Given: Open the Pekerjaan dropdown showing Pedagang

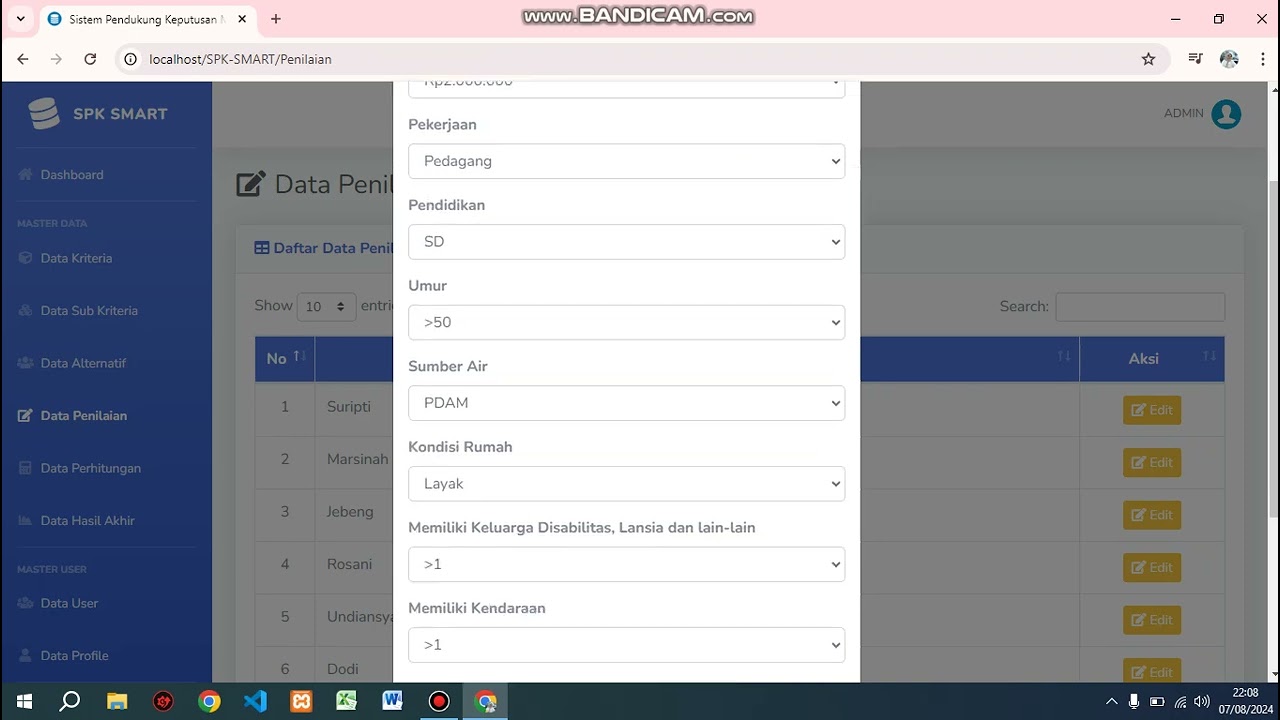Looking at the screenshot, I should (626, 161).
